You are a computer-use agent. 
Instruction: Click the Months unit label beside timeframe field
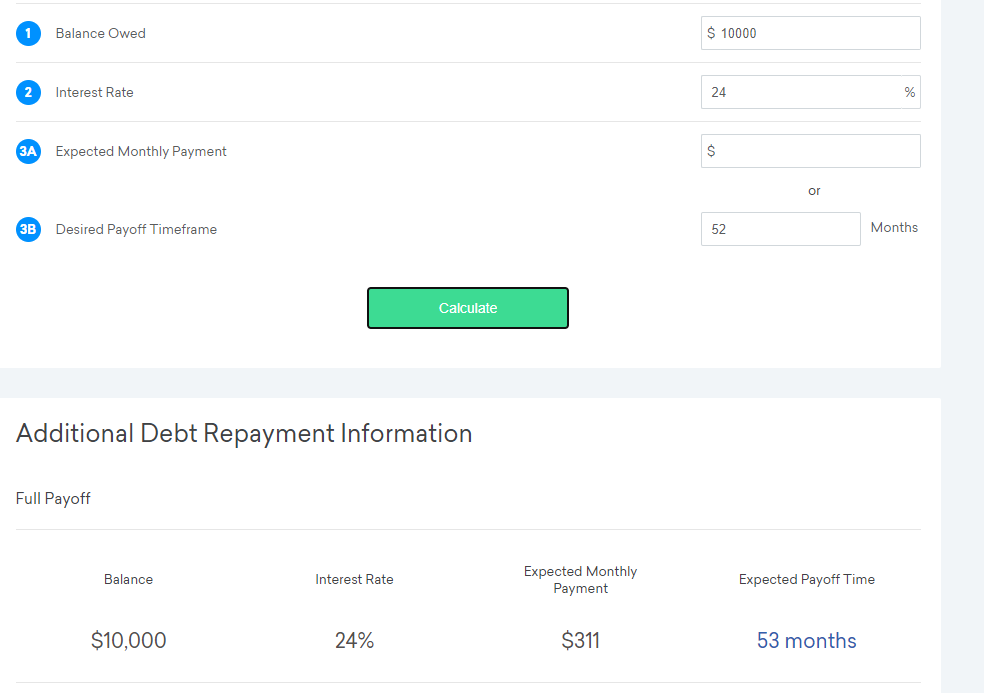click(x=893, y=227)
